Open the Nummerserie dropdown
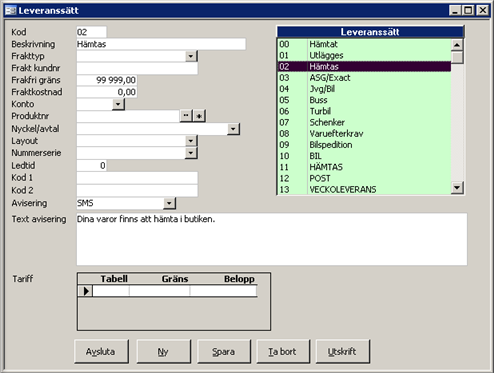Screen dimensions: 494x373 pyautogui.click(x=191, y=153)
